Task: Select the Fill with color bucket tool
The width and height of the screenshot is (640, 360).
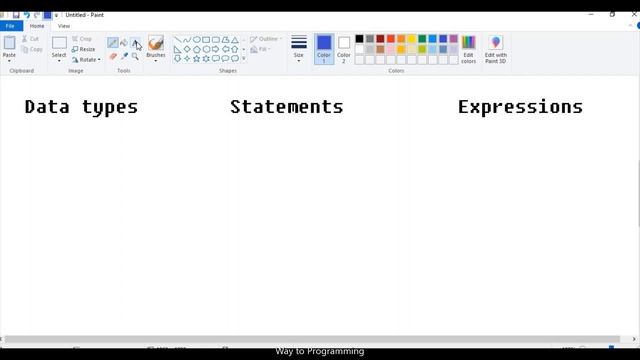Action: (124, 42)
